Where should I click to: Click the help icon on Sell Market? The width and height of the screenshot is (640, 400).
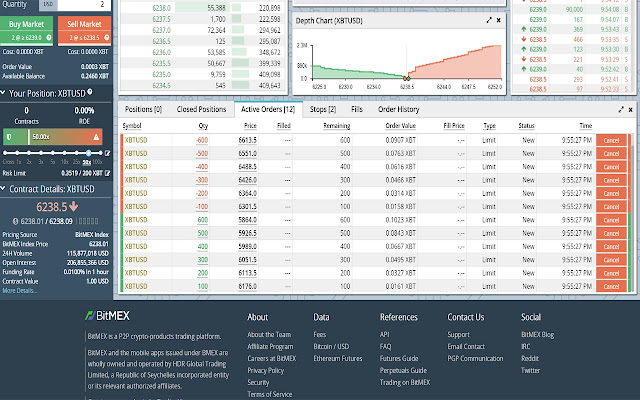click(107, 38)
